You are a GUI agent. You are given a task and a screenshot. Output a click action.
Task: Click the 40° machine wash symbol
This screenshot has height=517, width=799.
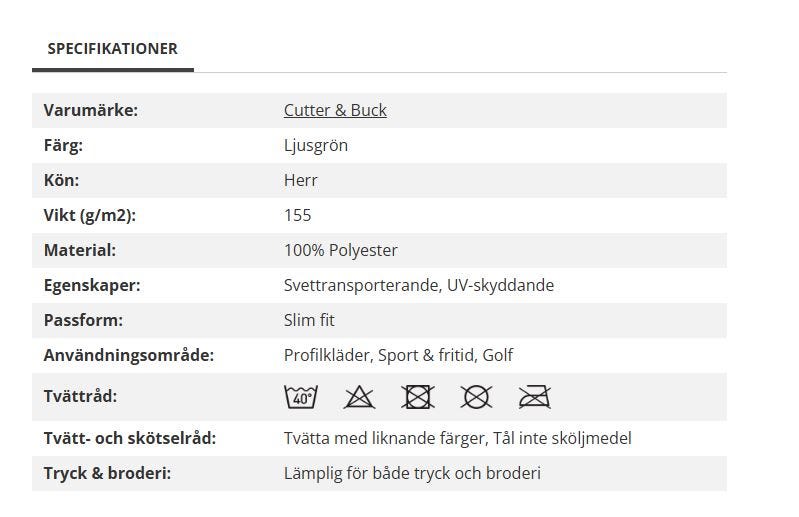tap(301, 397)
